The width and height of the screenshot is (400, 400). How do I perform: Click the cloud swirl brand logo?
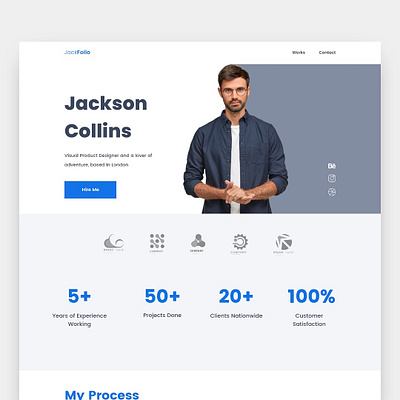pos(114,243)
